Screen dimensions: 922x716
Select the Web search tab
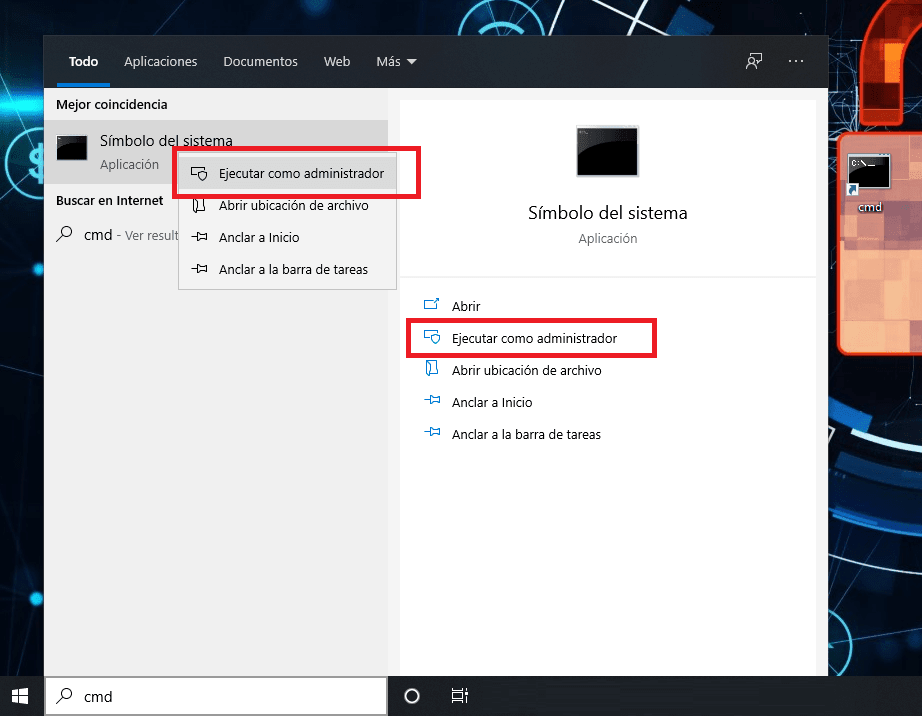(337, 61)
